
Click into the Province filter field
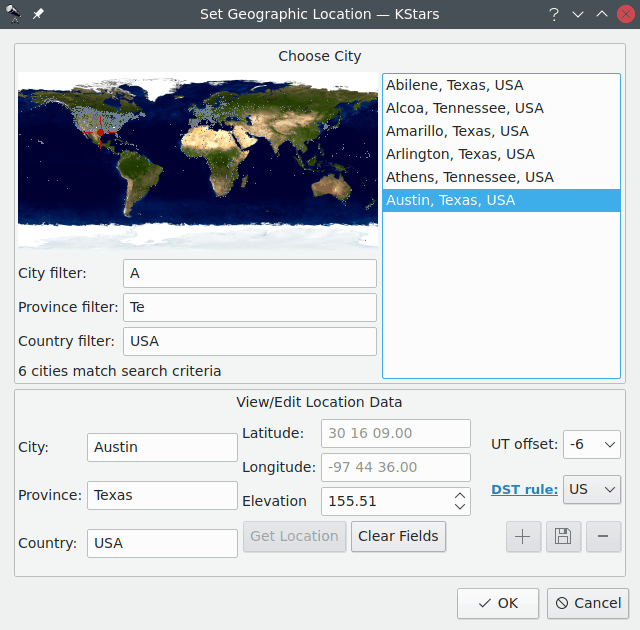[x=249, y=308]
